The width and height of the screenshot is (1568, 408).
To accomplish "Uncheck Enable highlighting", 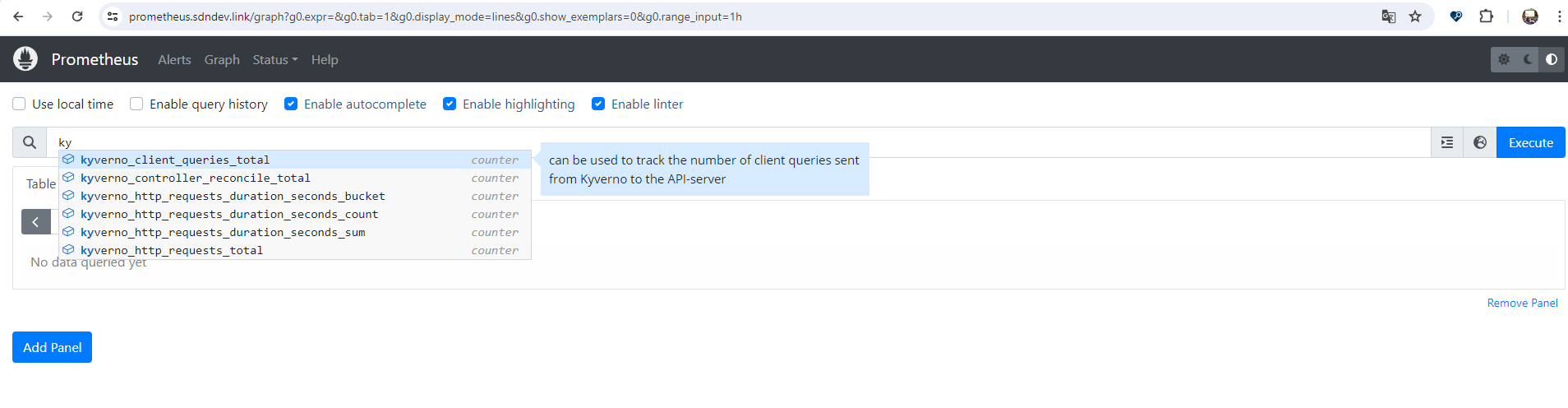I will [450, 104].
